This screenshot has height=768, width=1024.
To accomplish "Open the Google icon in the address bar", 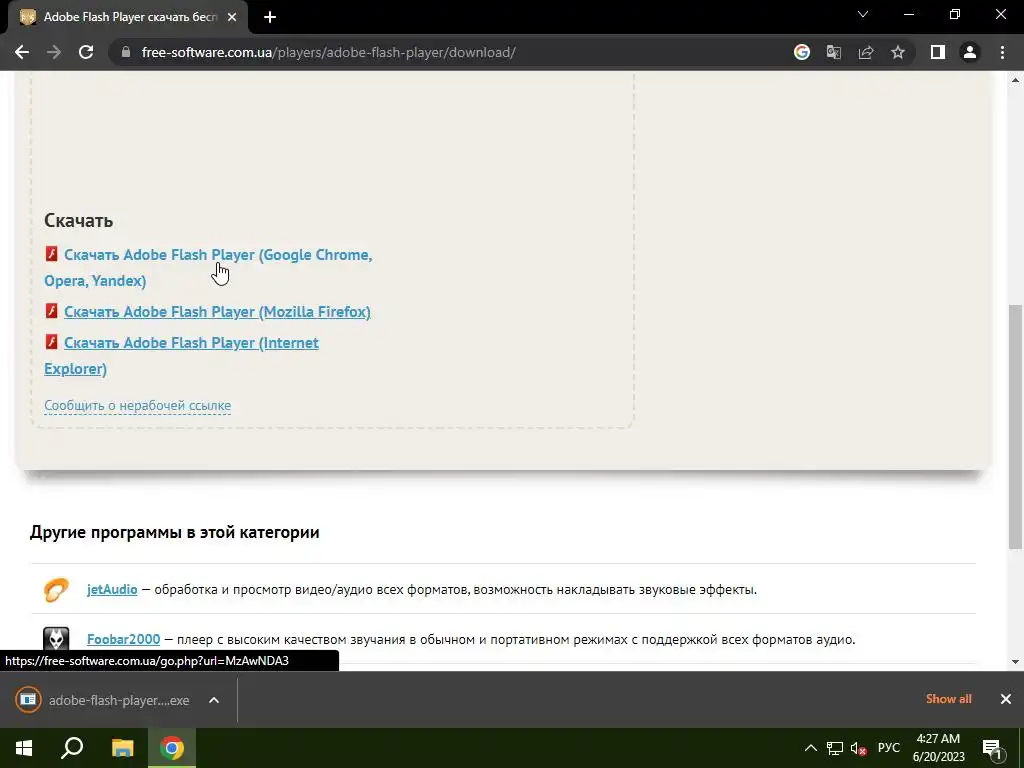I will [802, 52].
